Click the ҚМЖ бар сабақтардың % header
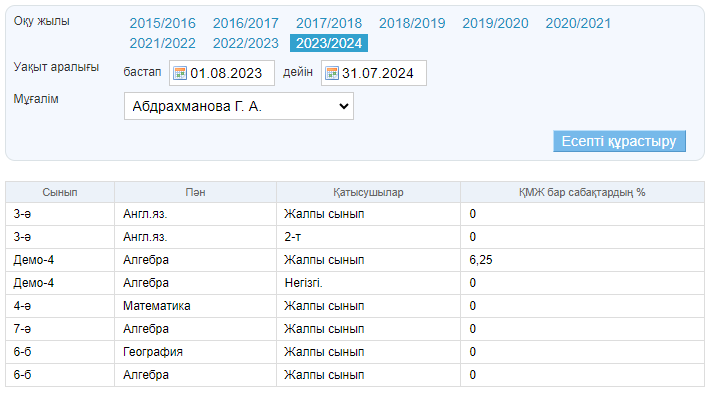Image resolution: width=709 pixels, height=403 pixels. coord(582,191)
